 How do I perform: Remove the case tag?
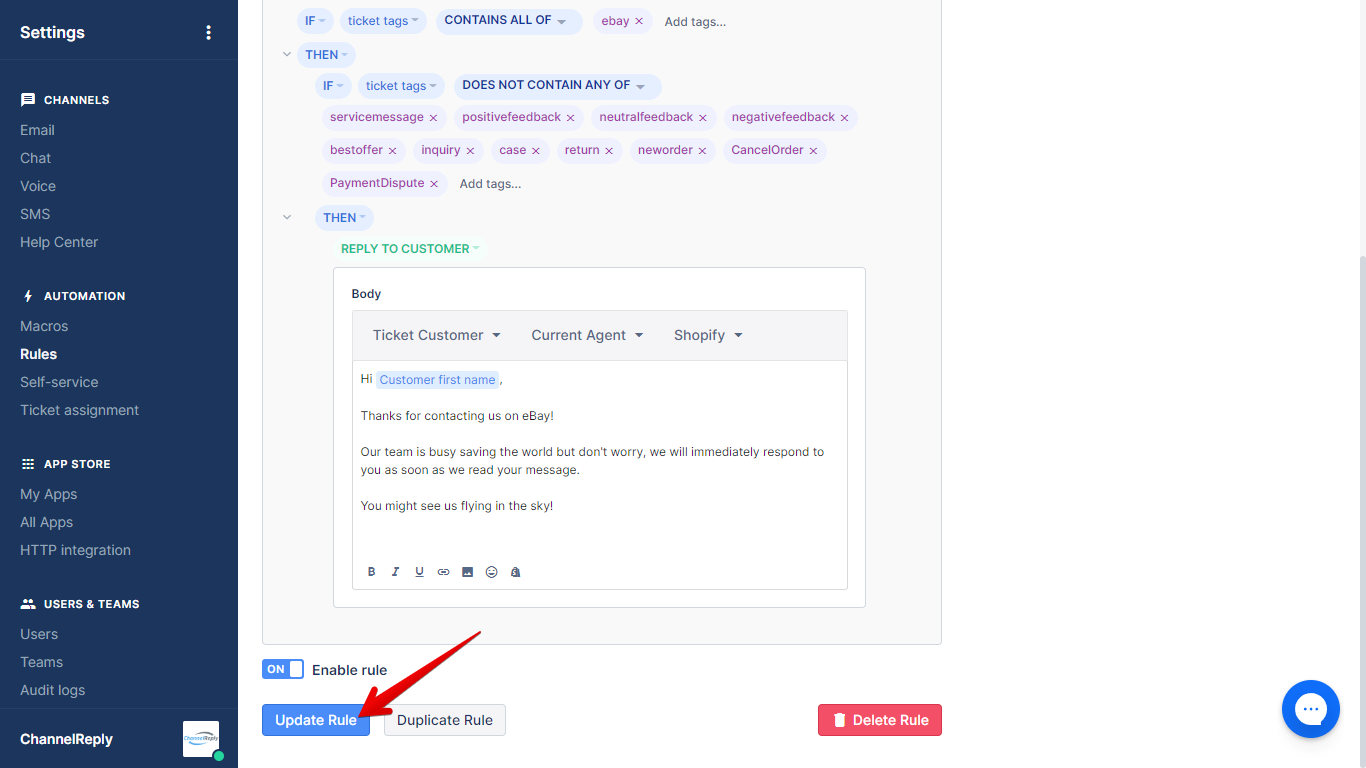[x=535, y=151]
